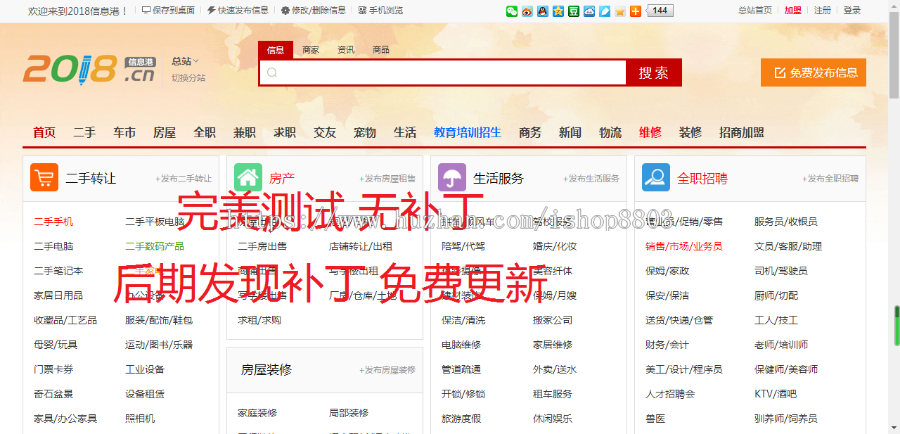The width and height of the screenshot is (900, 434).
Task: Click the blue cloud share icon
Action: pyautogui.click(x=589, y=11)
